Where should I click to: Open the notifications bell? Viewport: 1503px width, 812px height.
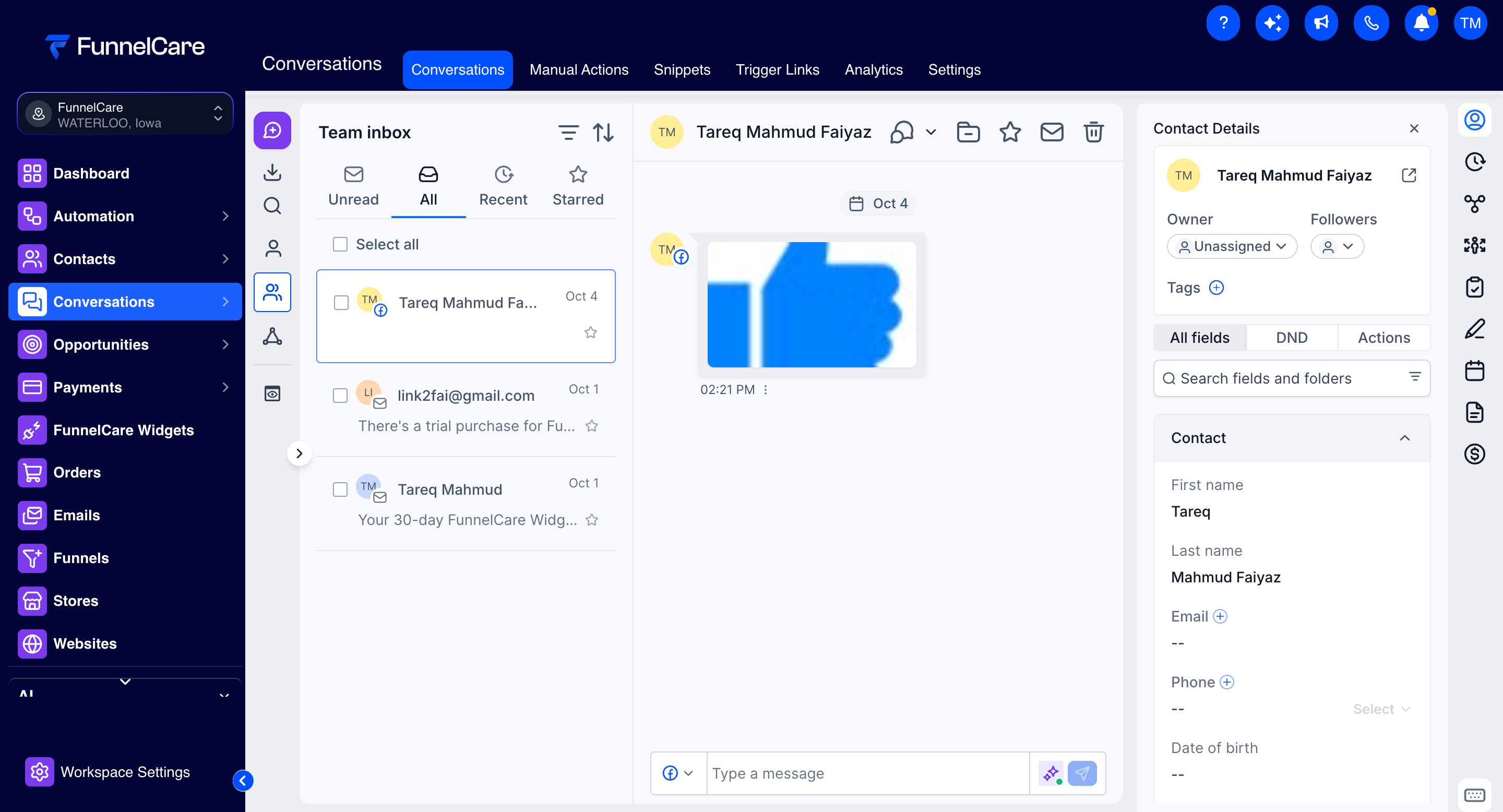coord(1421,23)
